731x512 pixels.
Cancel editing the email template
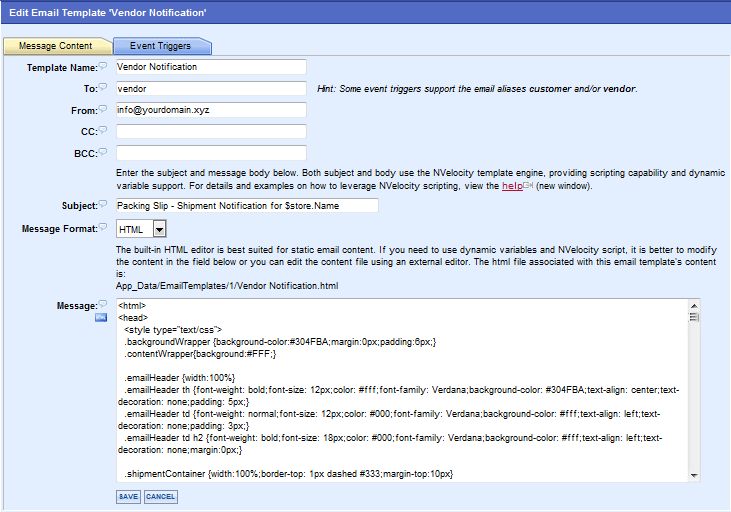coord(161,497)
